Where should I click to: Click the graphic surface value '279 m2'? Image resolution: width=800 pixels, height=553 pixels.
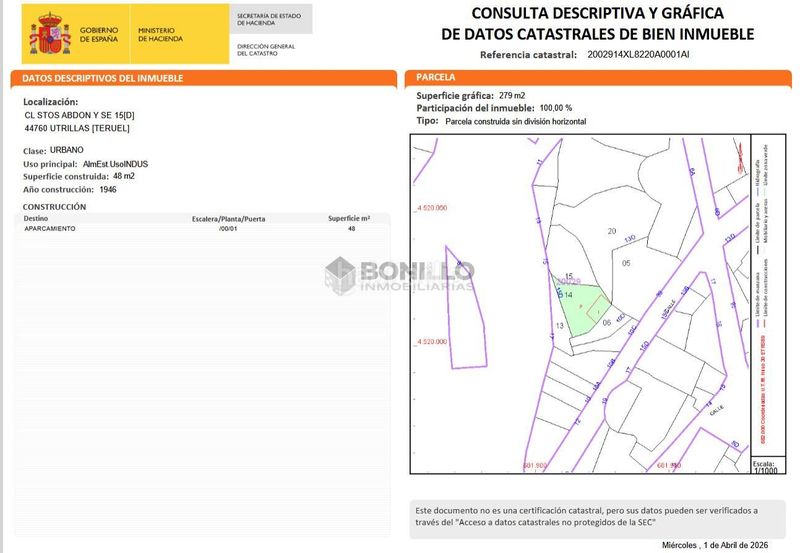click(512, 95)
